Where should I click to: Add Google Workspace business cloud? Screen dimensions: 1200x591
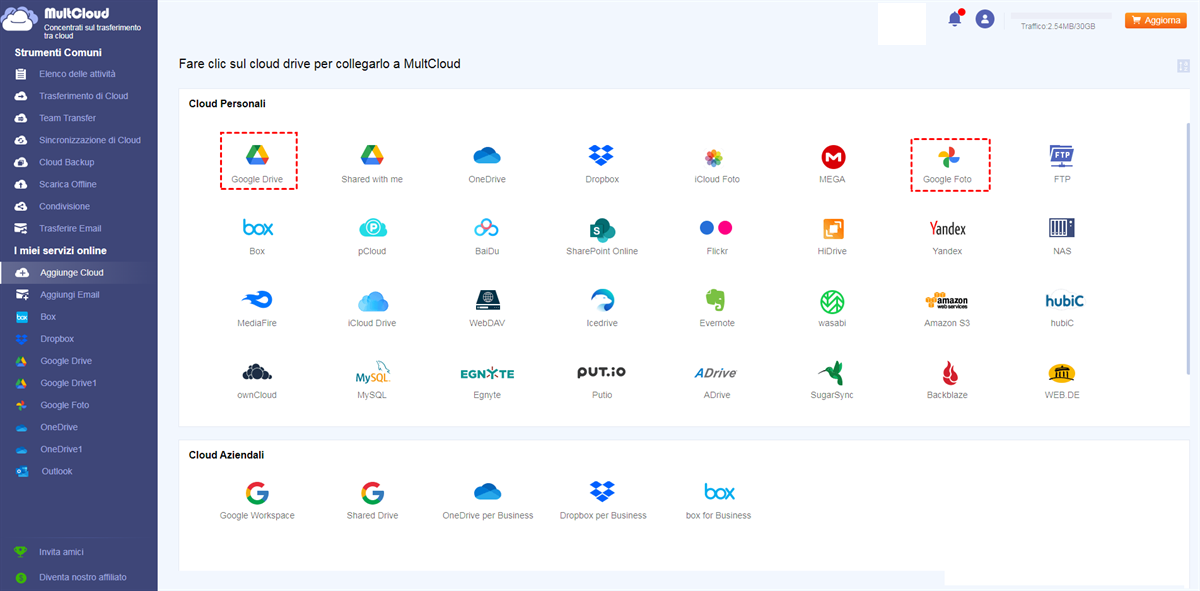click(257, 493)
